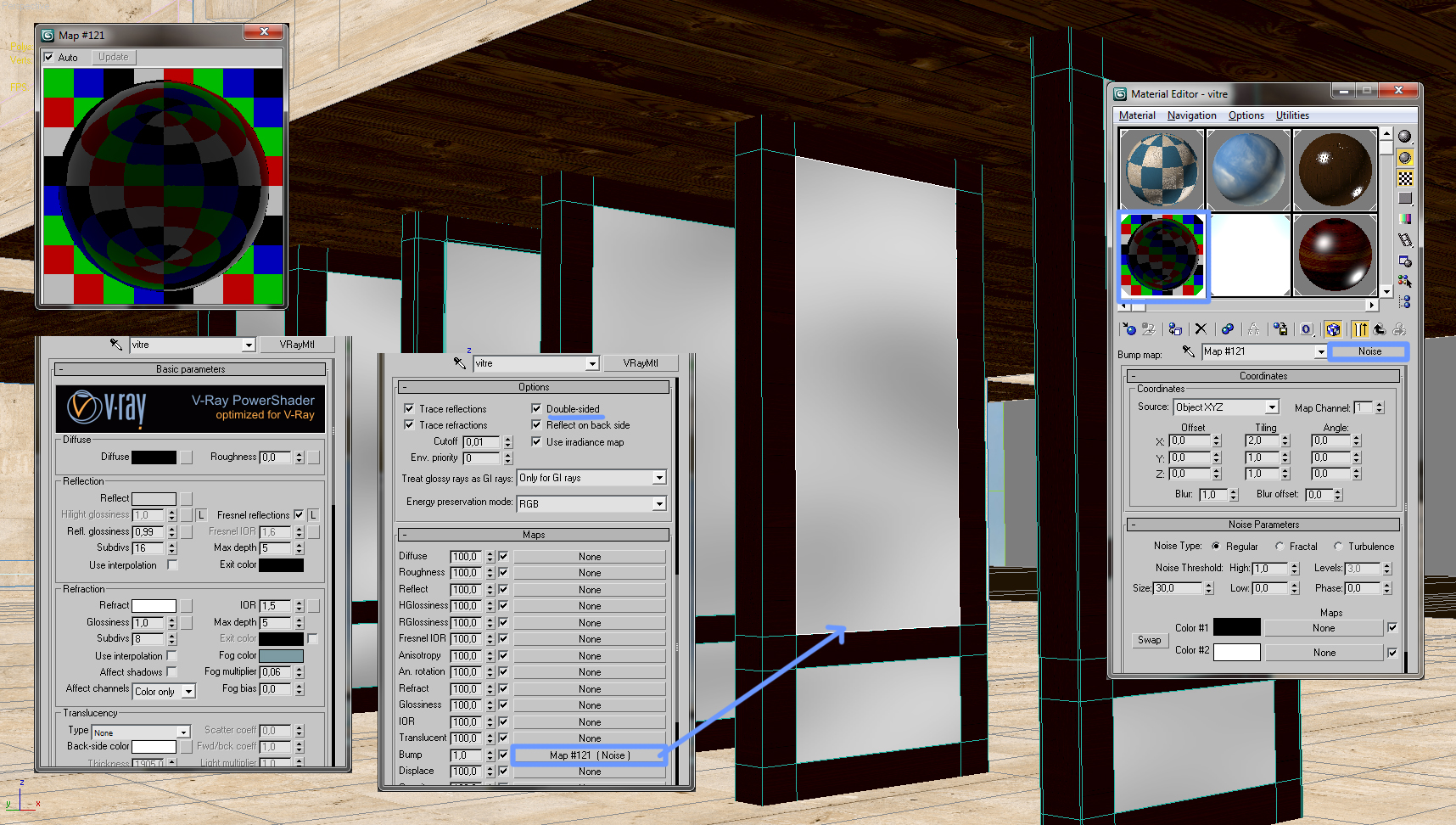
Task: Click Go Forward to Sibling icon
Action: click(1399, 329)
